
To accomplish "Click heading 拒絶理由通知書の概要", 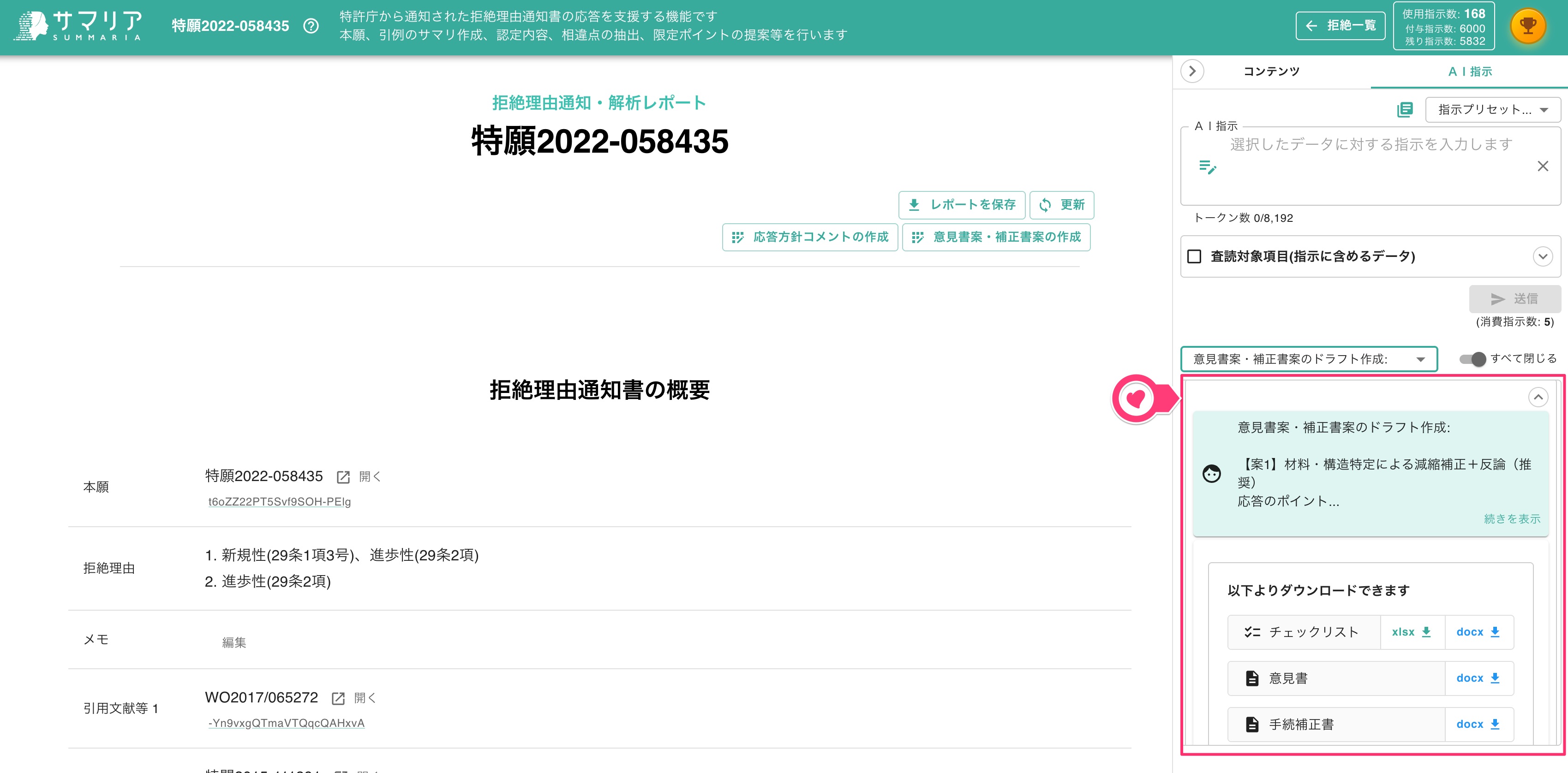I will point(599,390).
